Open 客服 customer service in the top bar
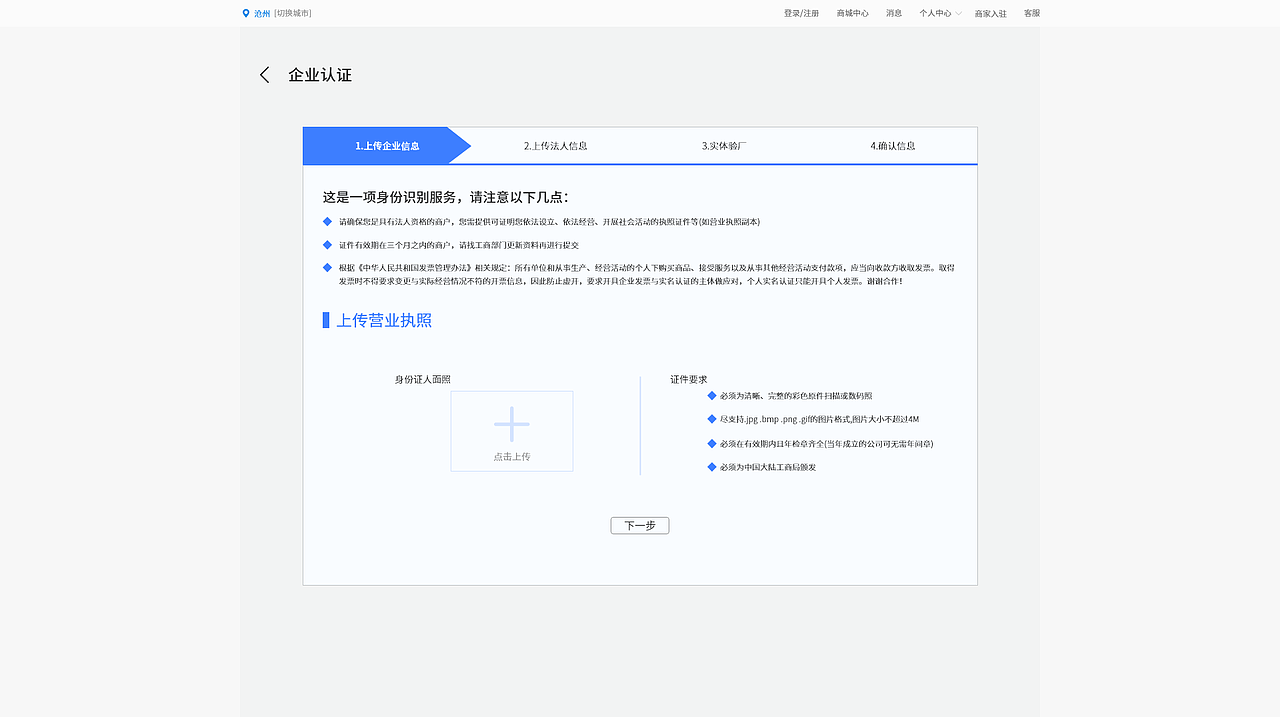 pyautogui.click(x=1031, y=13)
